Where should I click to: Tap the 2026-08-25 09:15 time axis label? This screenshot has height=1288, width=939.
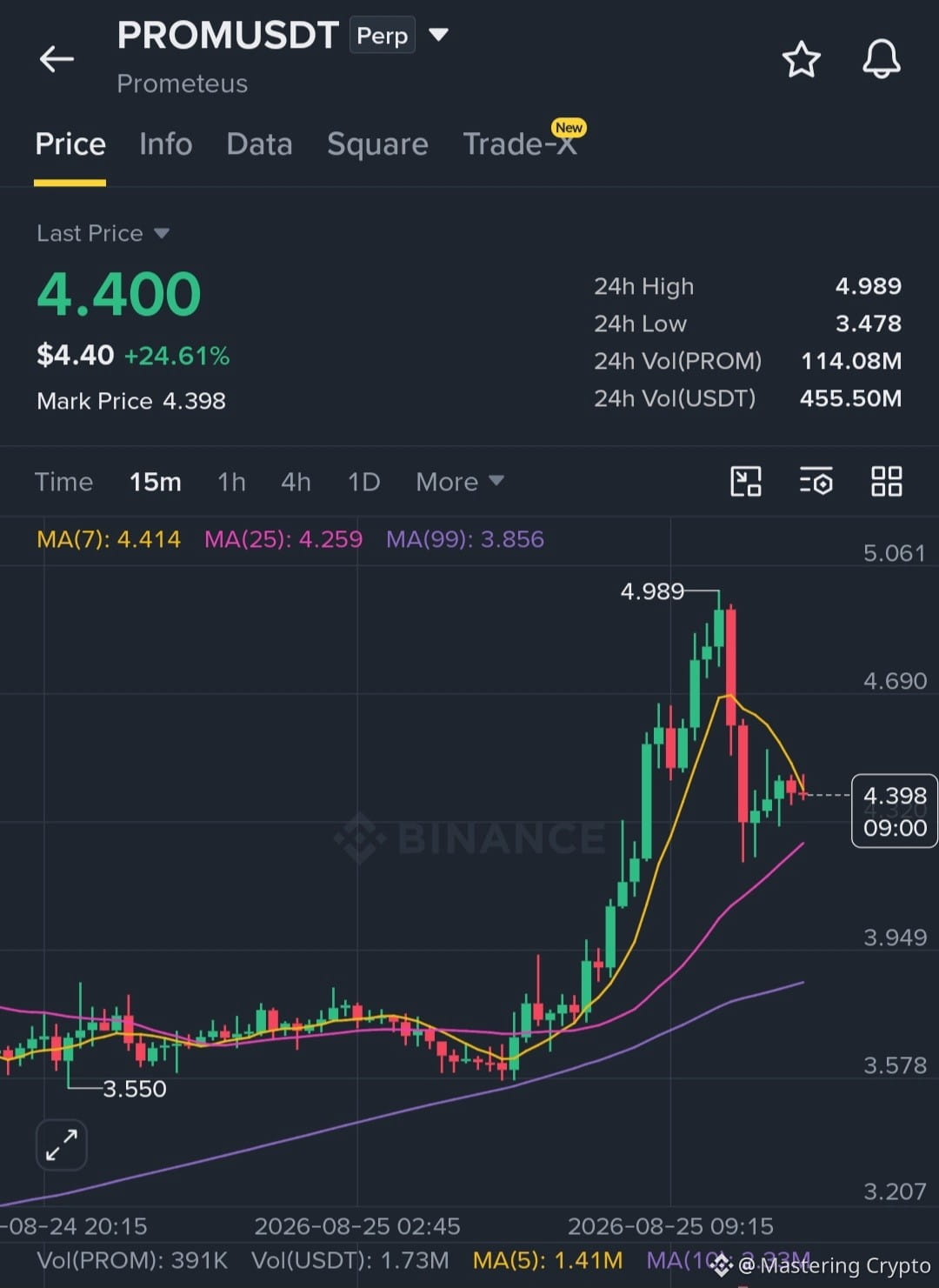pyautogui.click(x=670, y=1226)
